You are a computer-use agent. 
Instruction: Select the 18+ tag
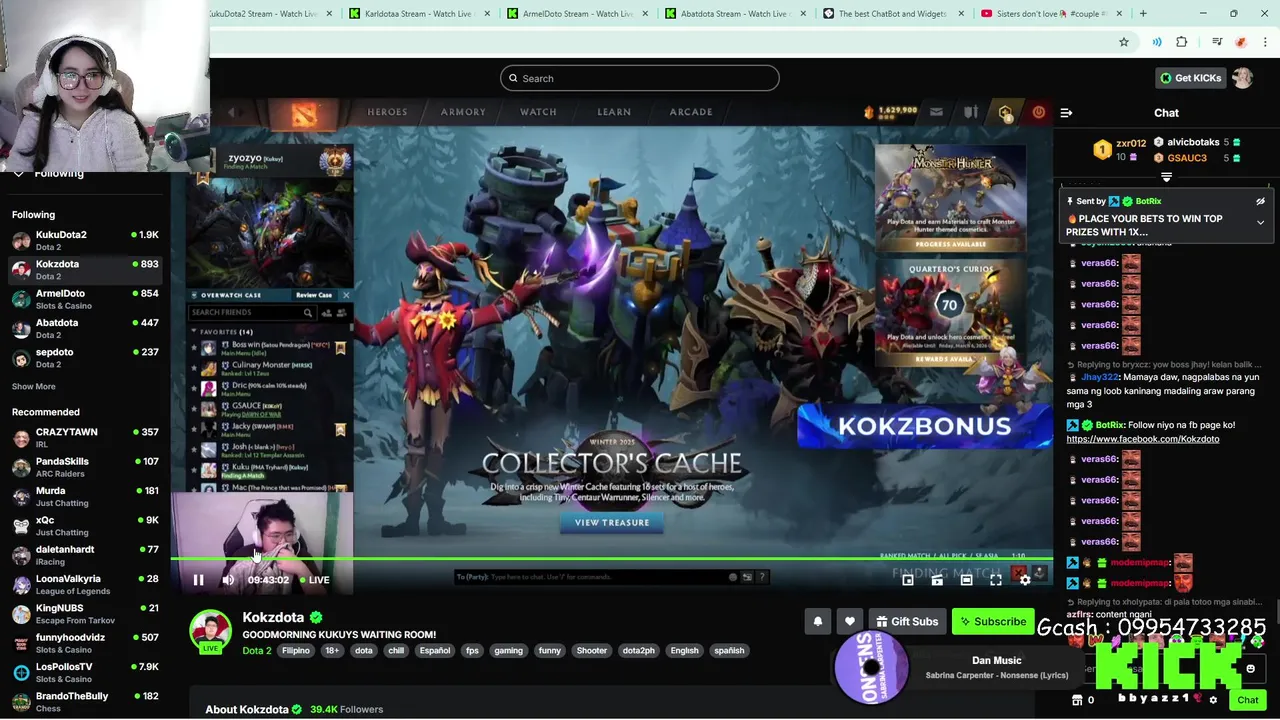(332, 651)
